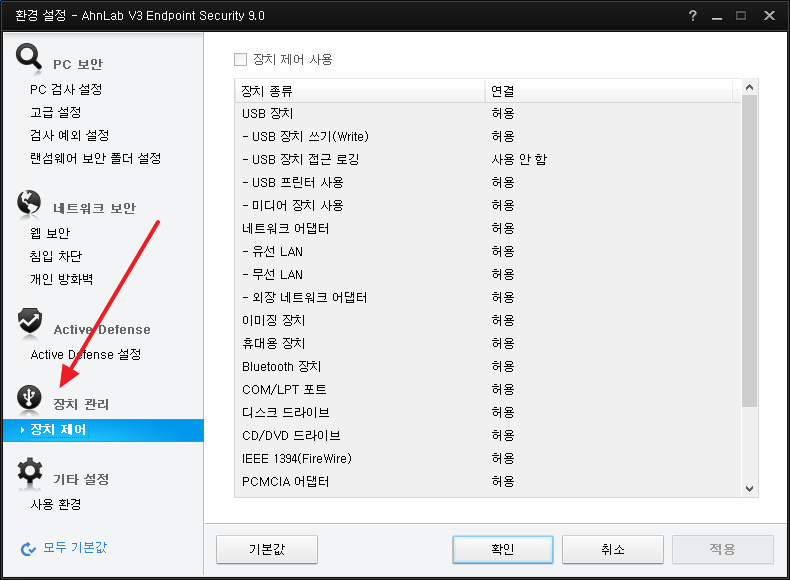790x580 pixels.
Task: Cancel with the 취소 button
Action: click(613, 549)
